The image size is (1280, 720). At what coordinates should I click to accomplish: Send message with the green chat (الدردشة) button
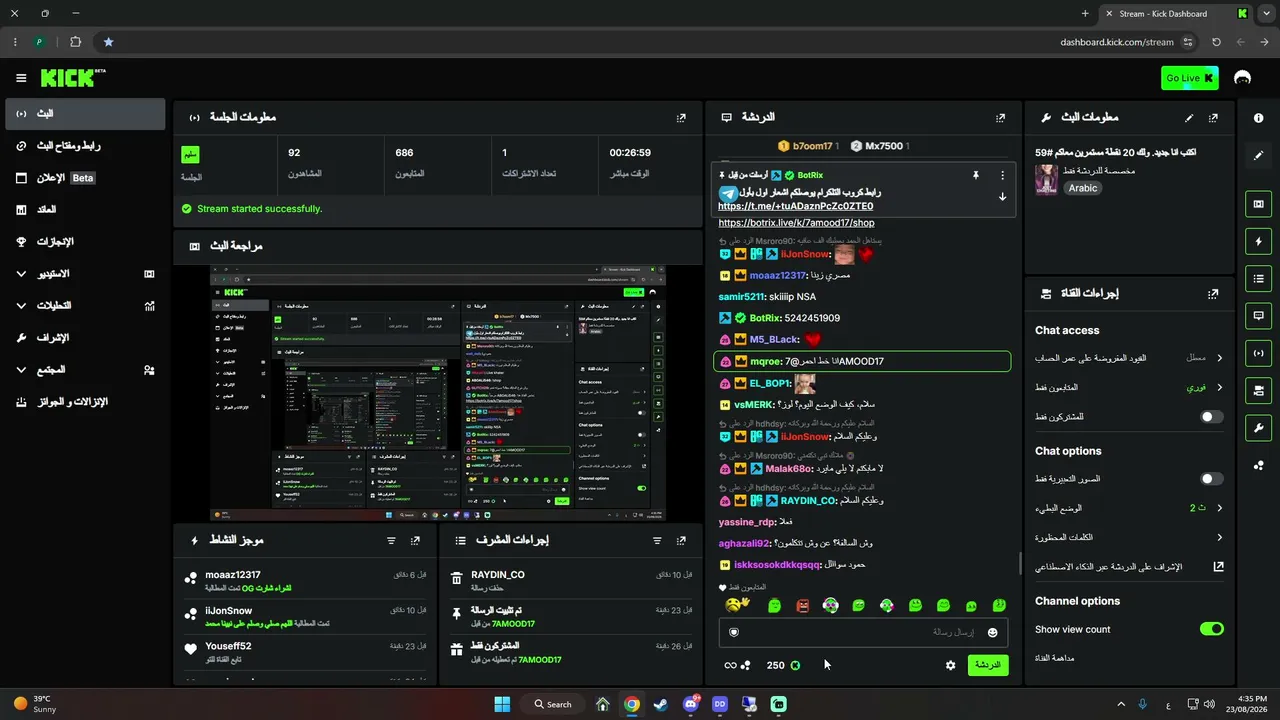988,665
